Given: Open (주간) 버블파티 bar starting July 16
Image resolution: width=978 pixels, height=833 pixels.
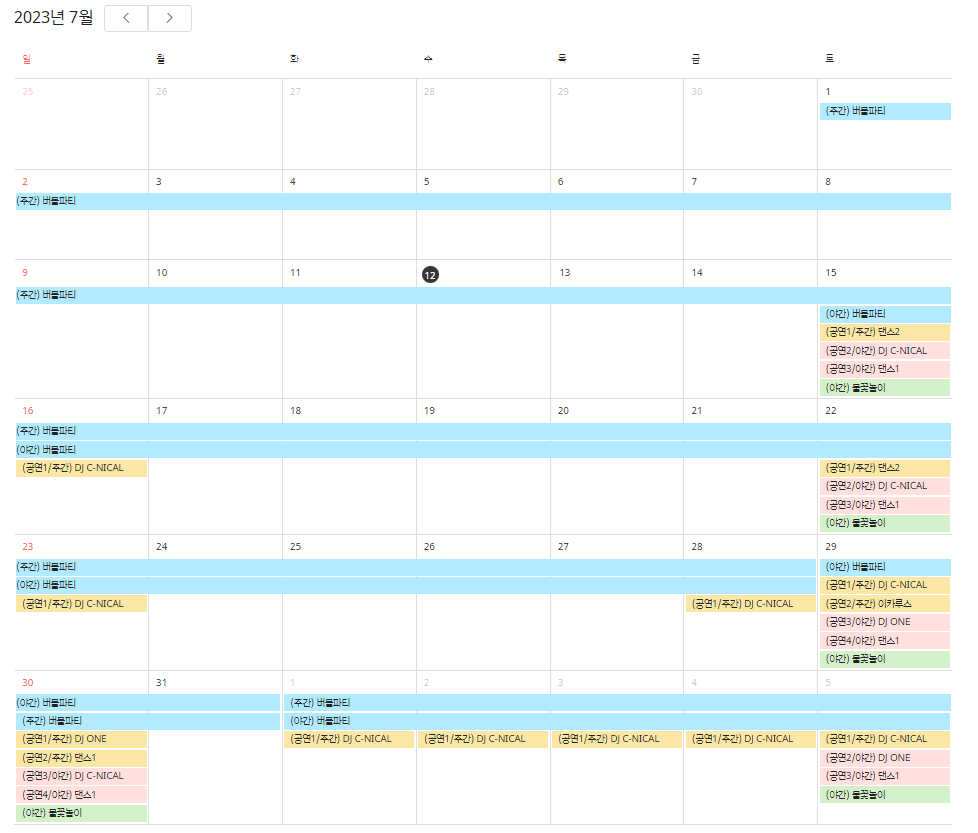Looking at the screenshot, I should click(x=483, y=431).
